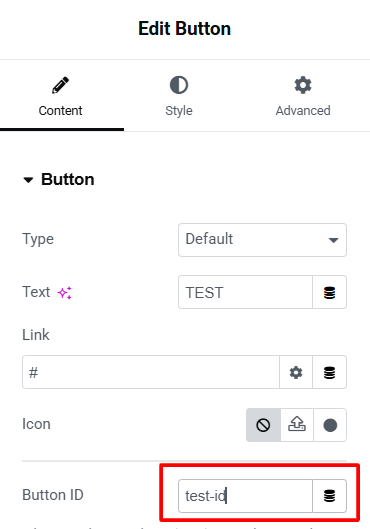Click the Type dropdown arrow
Viewport: 370px width, 529px height.
pyautogui.click(x=333, y=240)
